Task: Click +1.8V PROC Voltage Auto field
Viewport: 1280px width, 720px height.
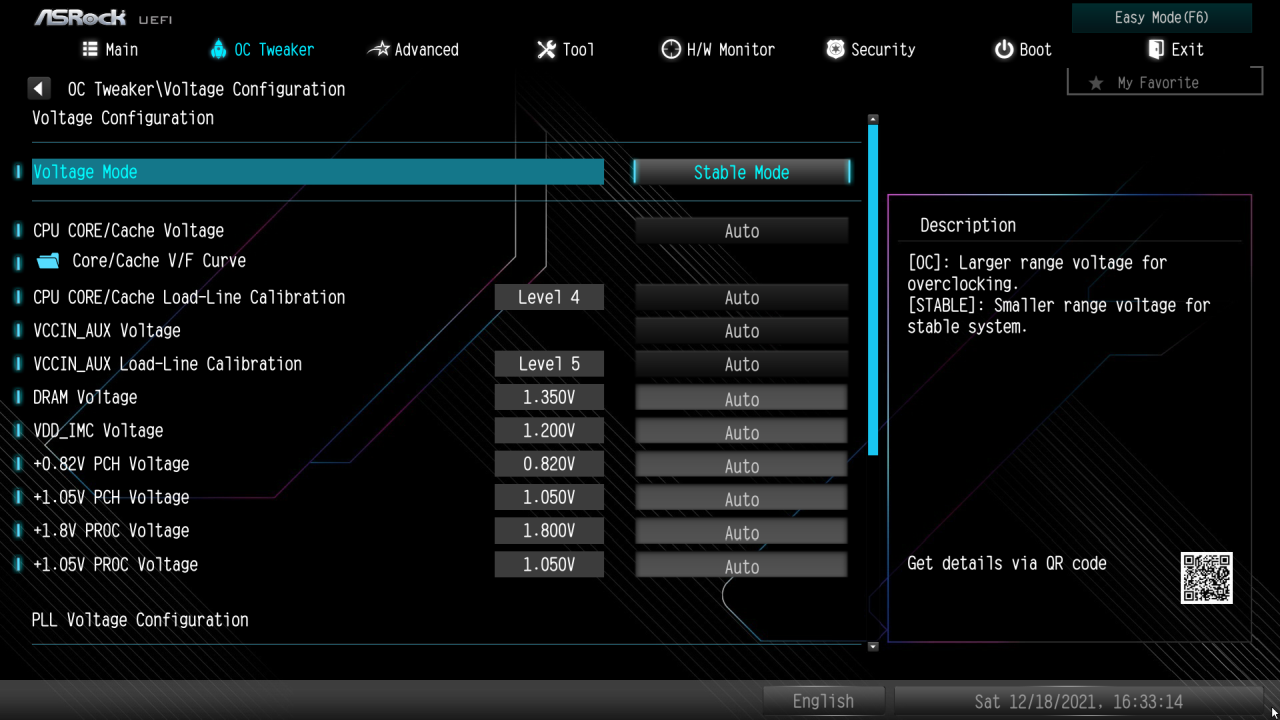Action: [x=742, y=531]
